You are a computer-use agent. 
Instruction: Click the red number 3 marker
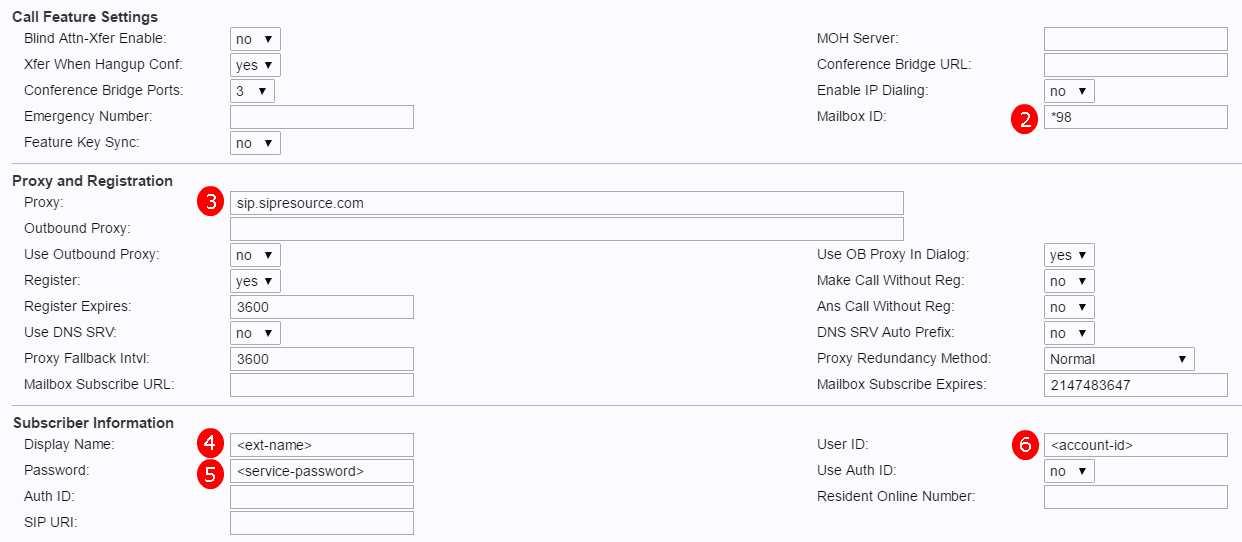click(x=209, y=203)
